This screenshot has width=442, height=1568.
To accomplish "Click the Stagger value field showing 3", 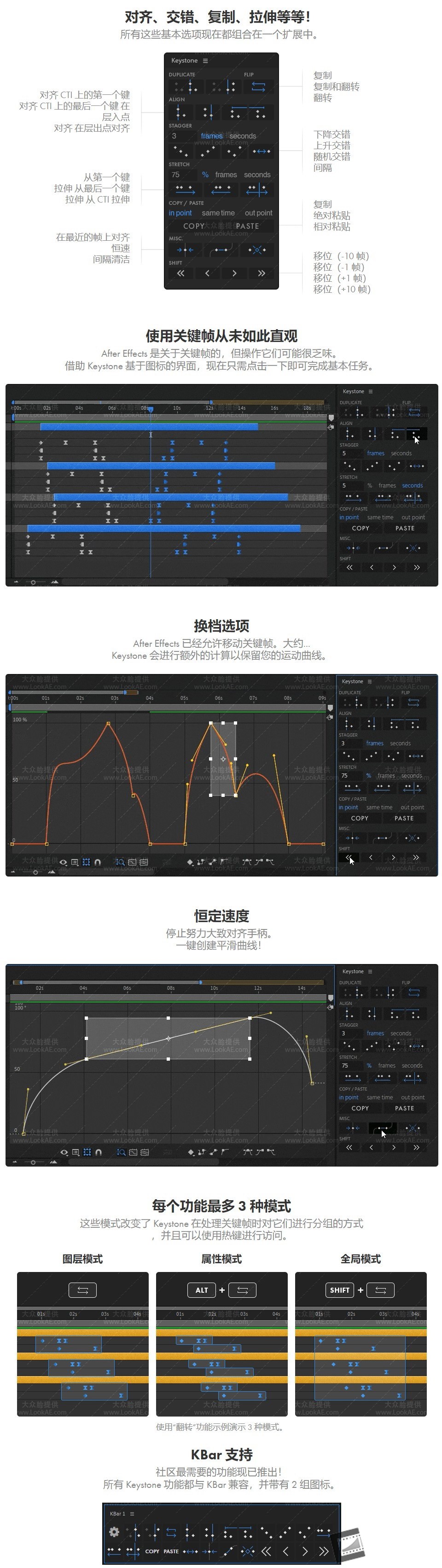I will (x=182, y=136).
